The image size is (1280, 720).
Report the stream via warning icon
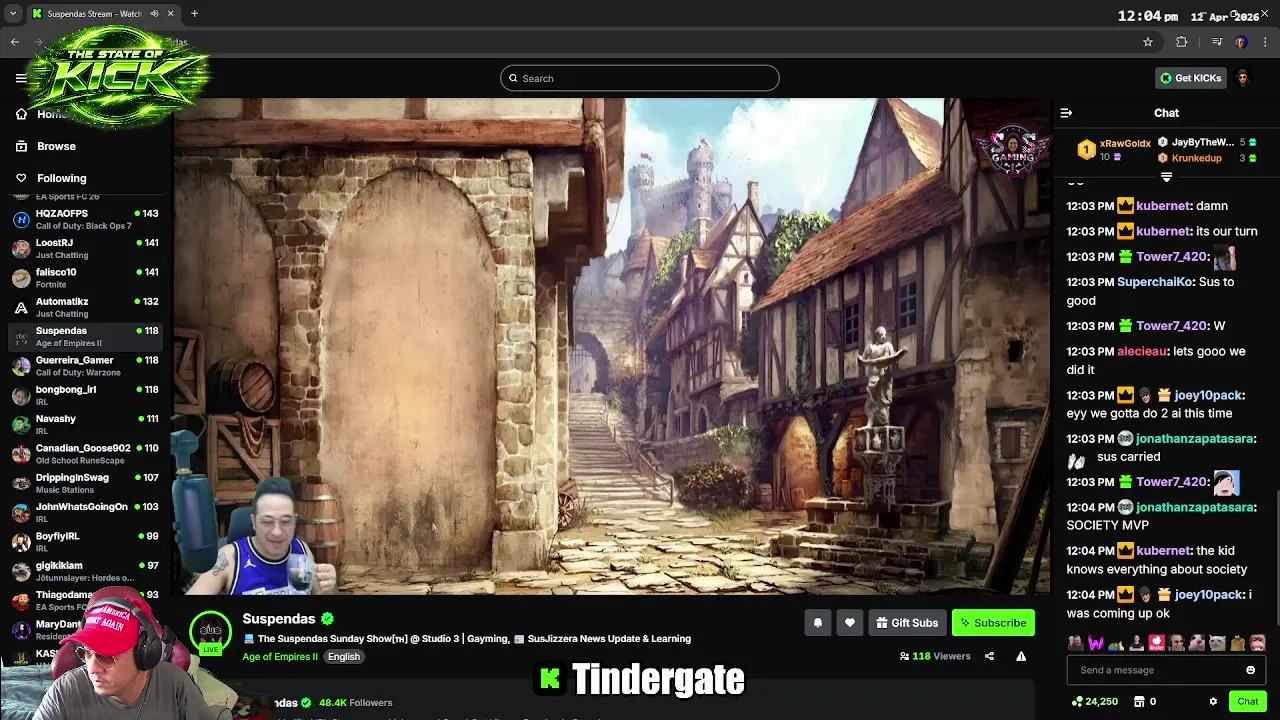pos(1021,656)
